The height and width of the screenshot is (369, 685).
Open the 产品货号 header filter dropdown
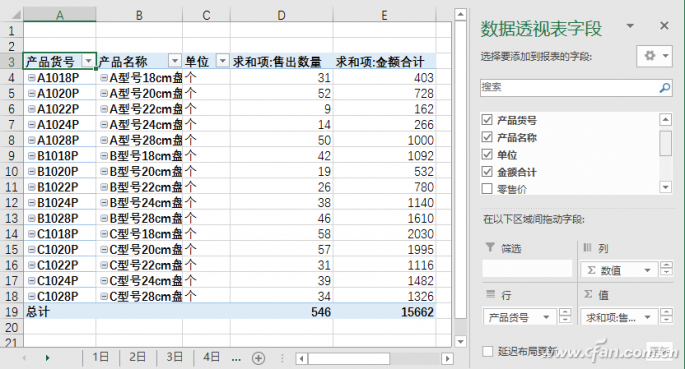click(88, 61)
